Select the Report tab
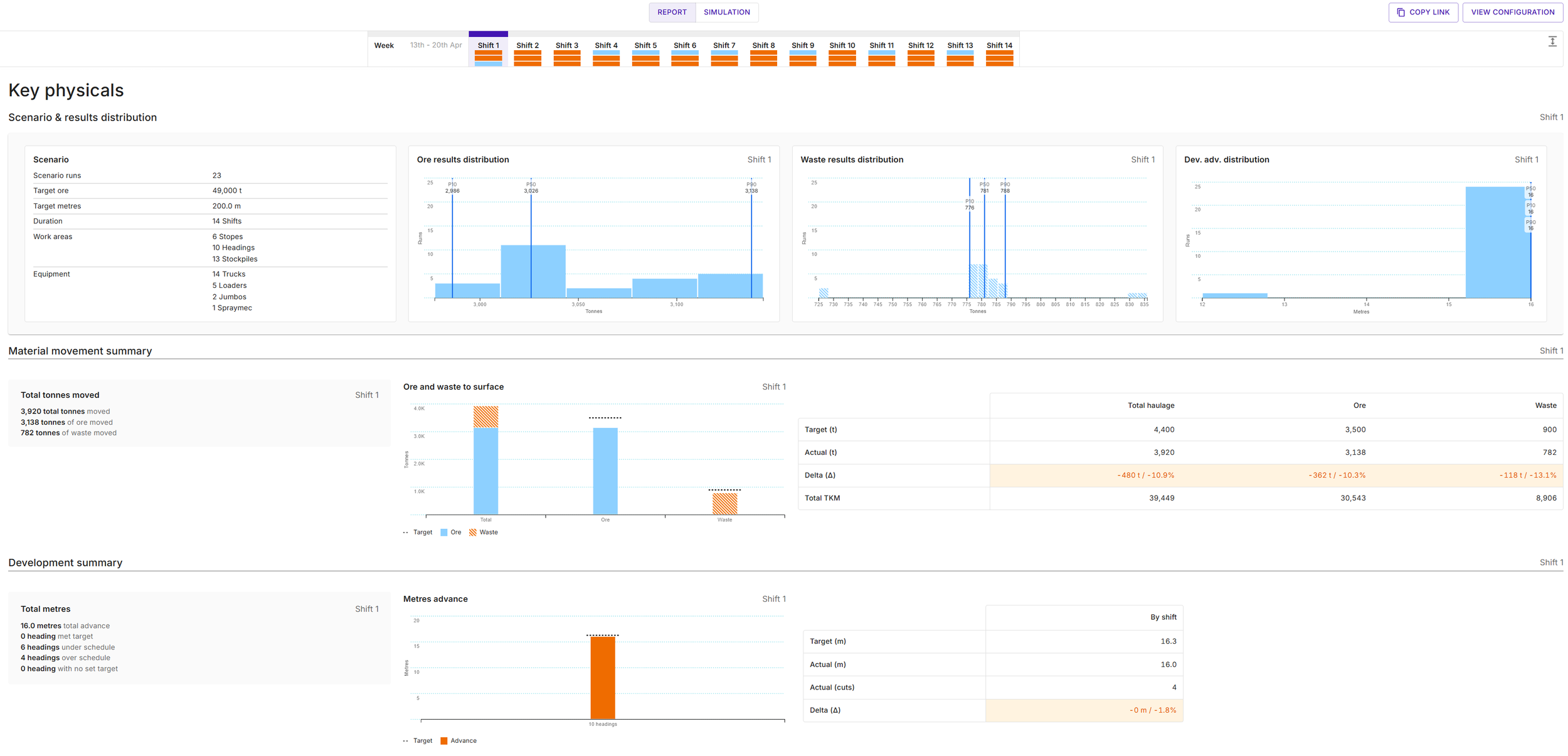The height and width of the screenshot is (756, 1568). point(671,12)
